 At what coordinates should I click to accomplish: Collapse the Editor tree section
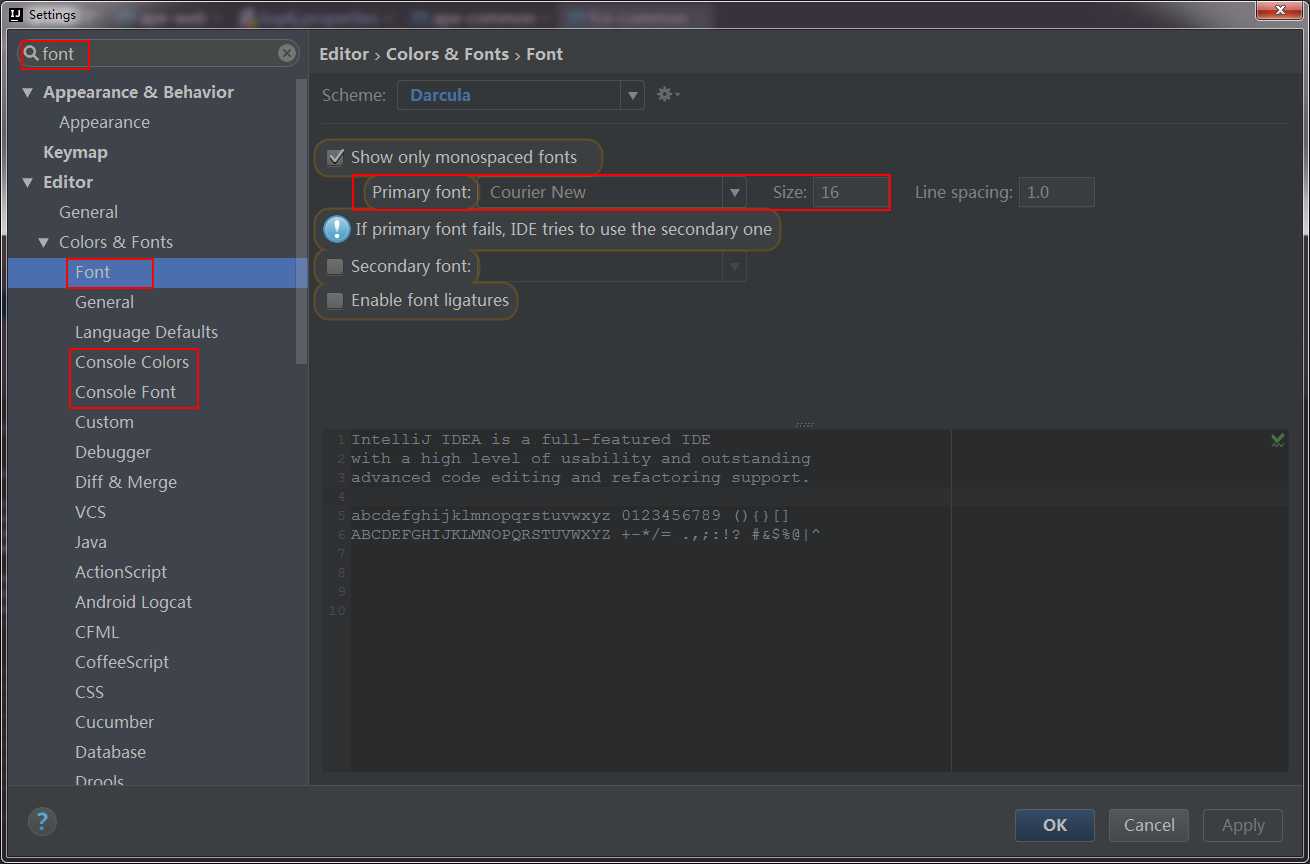(27, 182)
